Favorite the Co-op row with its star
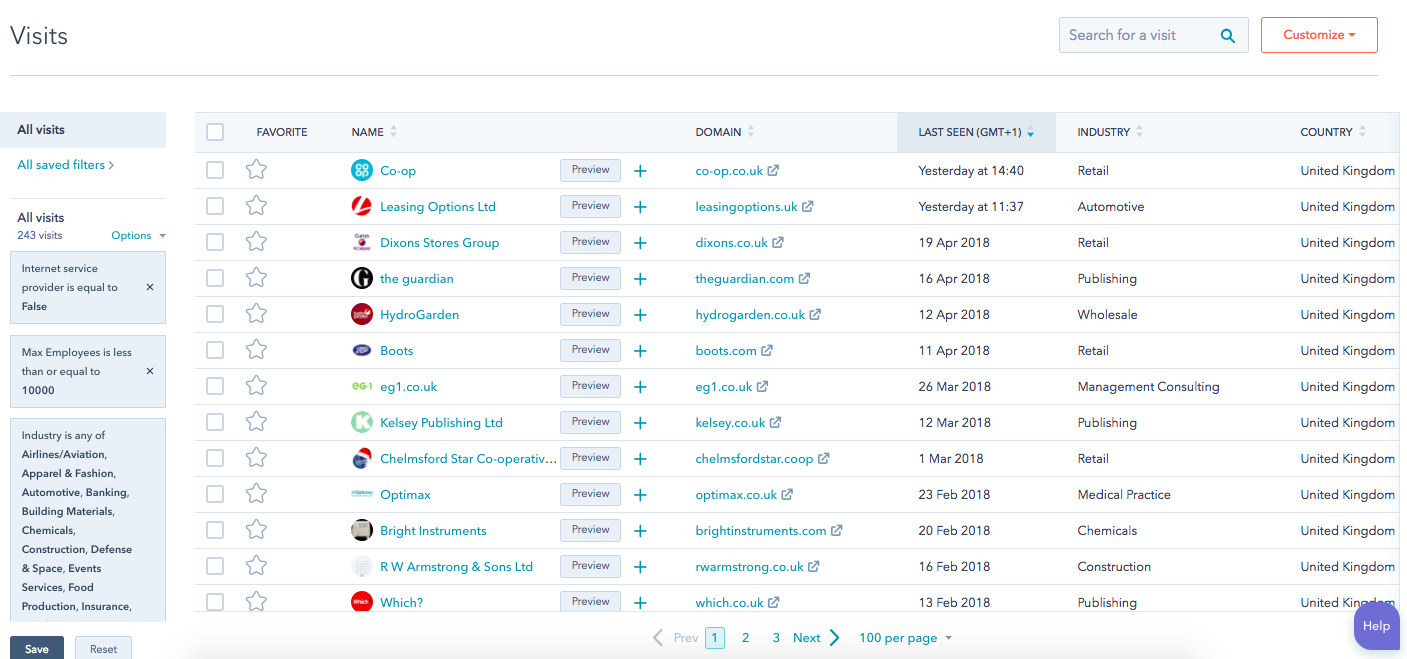 (x=256, y=170)
